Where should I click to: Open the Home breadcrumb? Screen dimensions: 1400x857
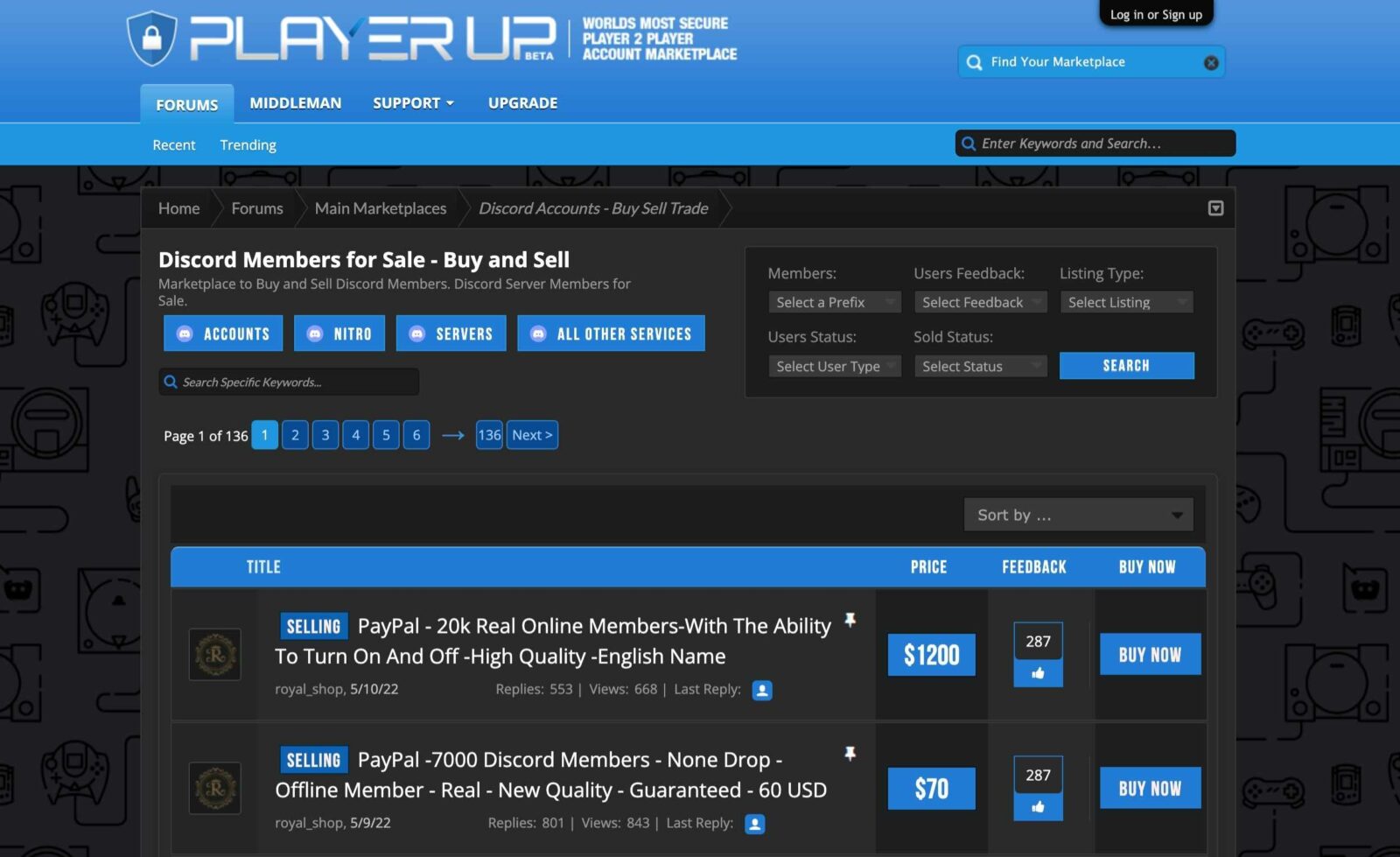(178, 208)
